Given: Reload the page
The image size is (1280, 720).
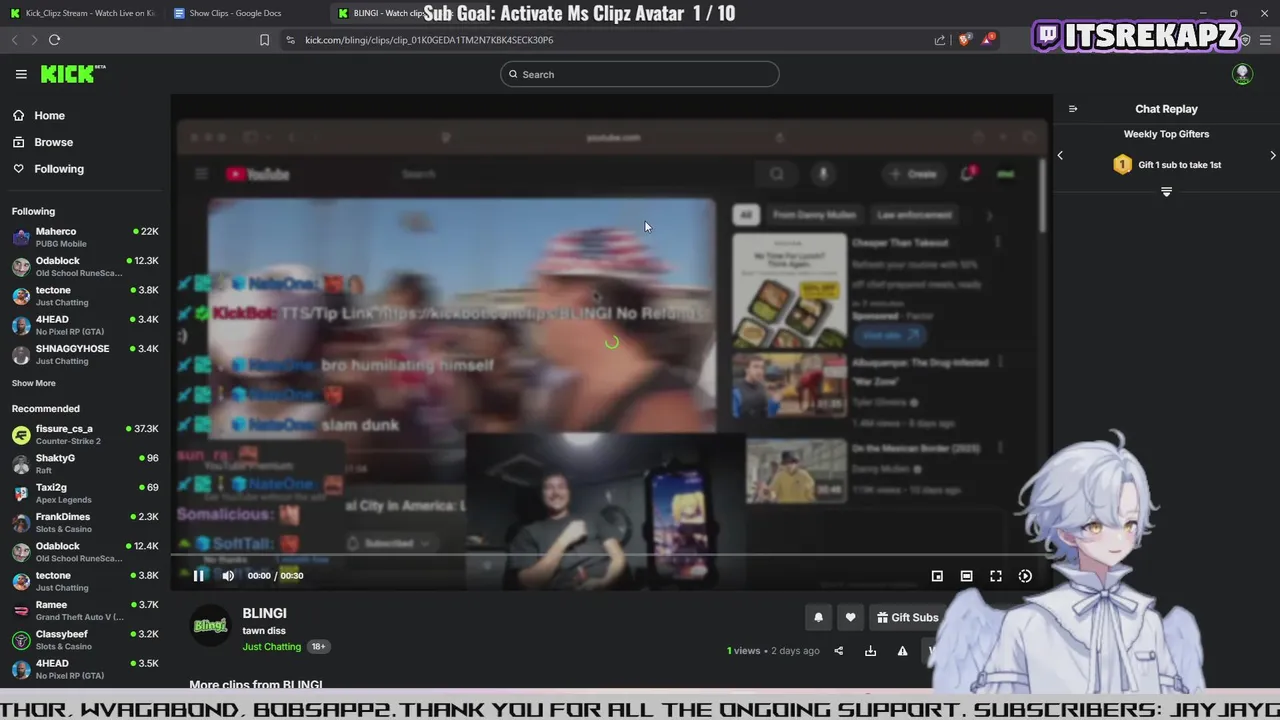Looking at the screenshot, I should point(54,40).
